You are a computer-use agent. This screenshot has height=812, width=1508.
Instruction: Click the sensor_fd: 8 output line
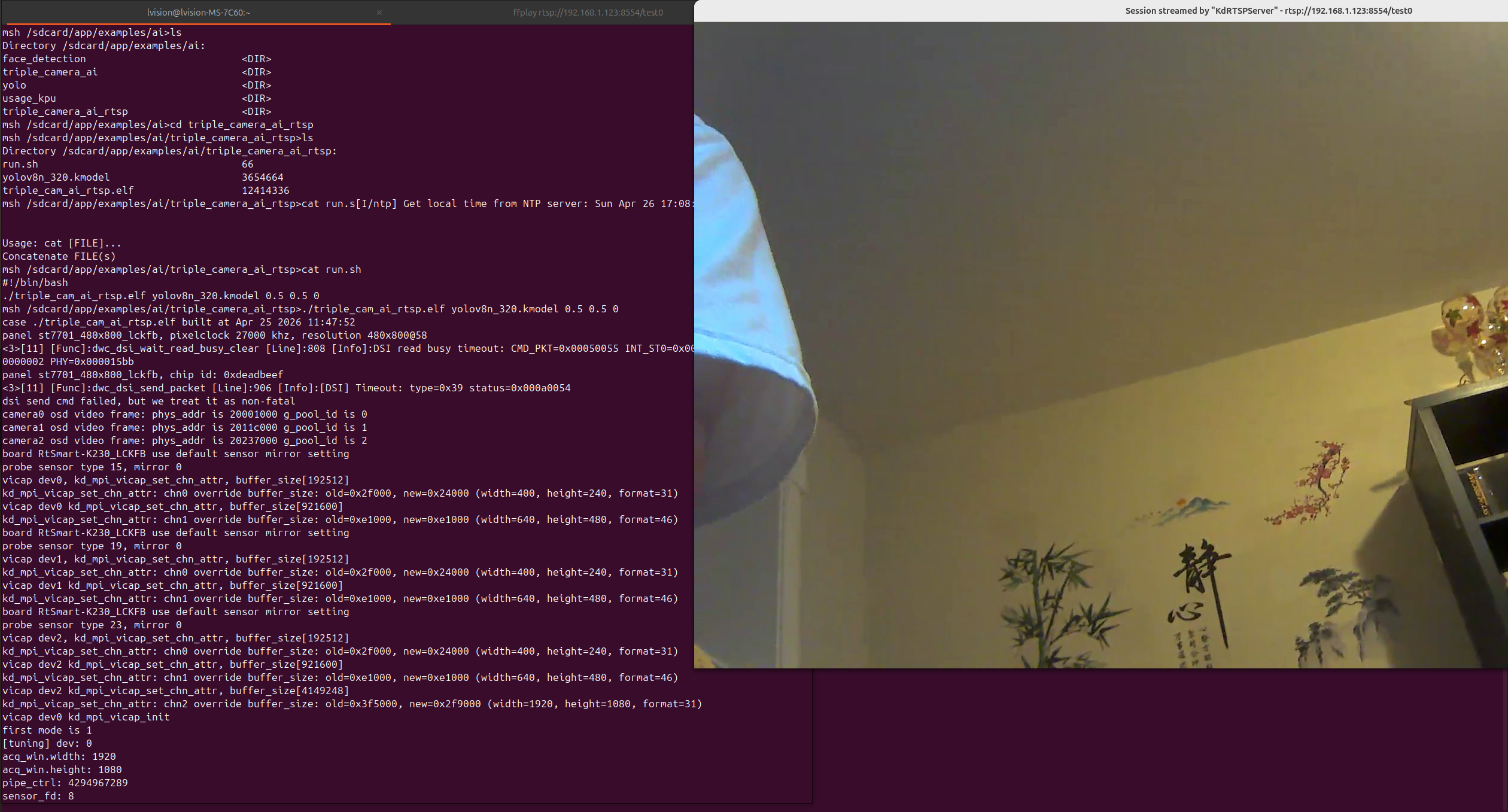click(x=38, y=796)
